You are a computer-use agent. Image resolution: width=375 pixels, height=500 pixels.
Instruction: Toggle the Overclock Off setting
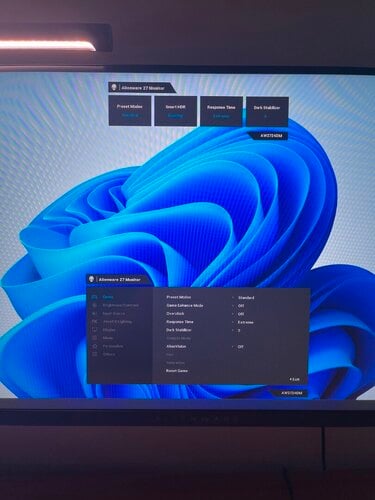coord(241,314)
